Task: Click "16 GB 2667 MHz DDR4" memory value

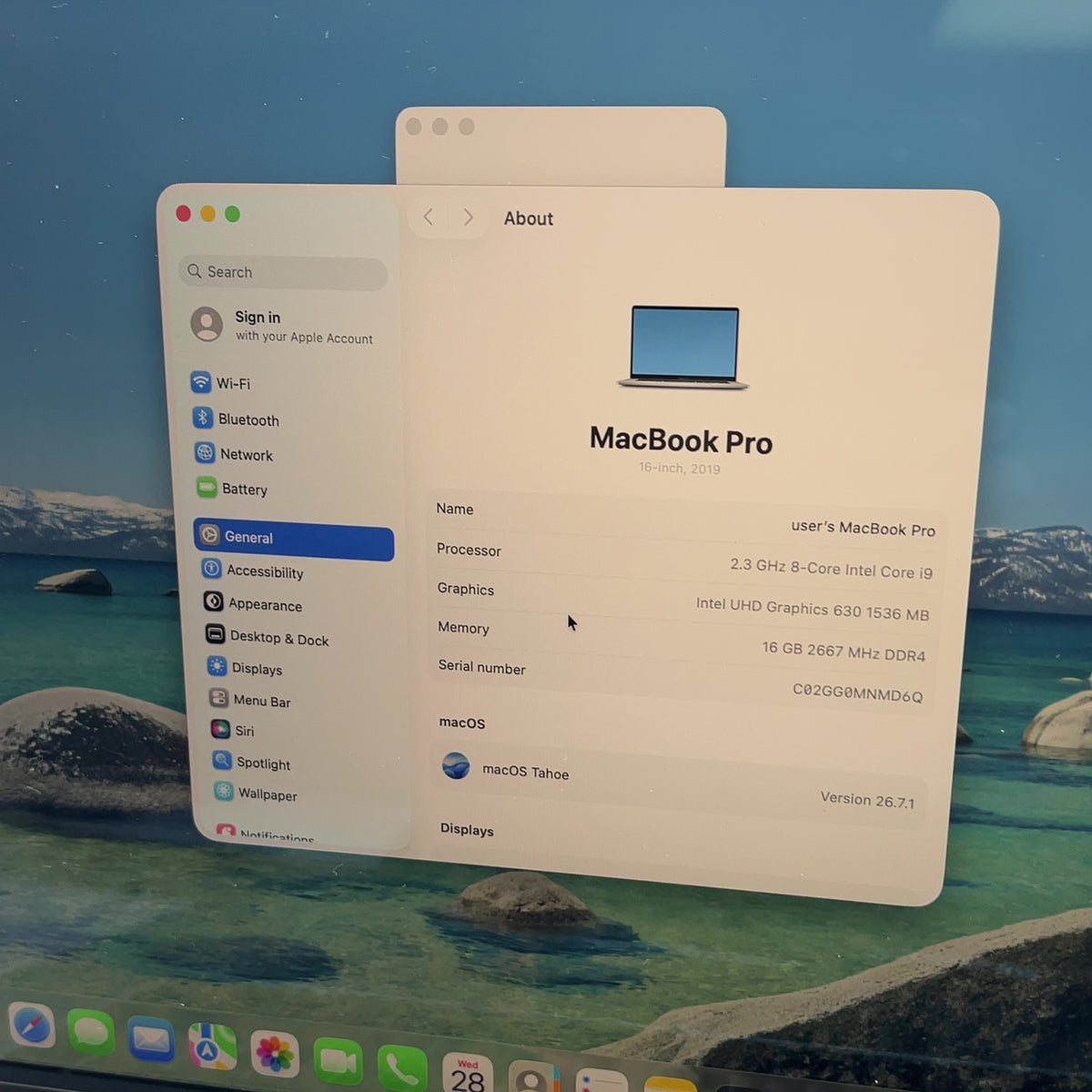Action: point(844,652)
